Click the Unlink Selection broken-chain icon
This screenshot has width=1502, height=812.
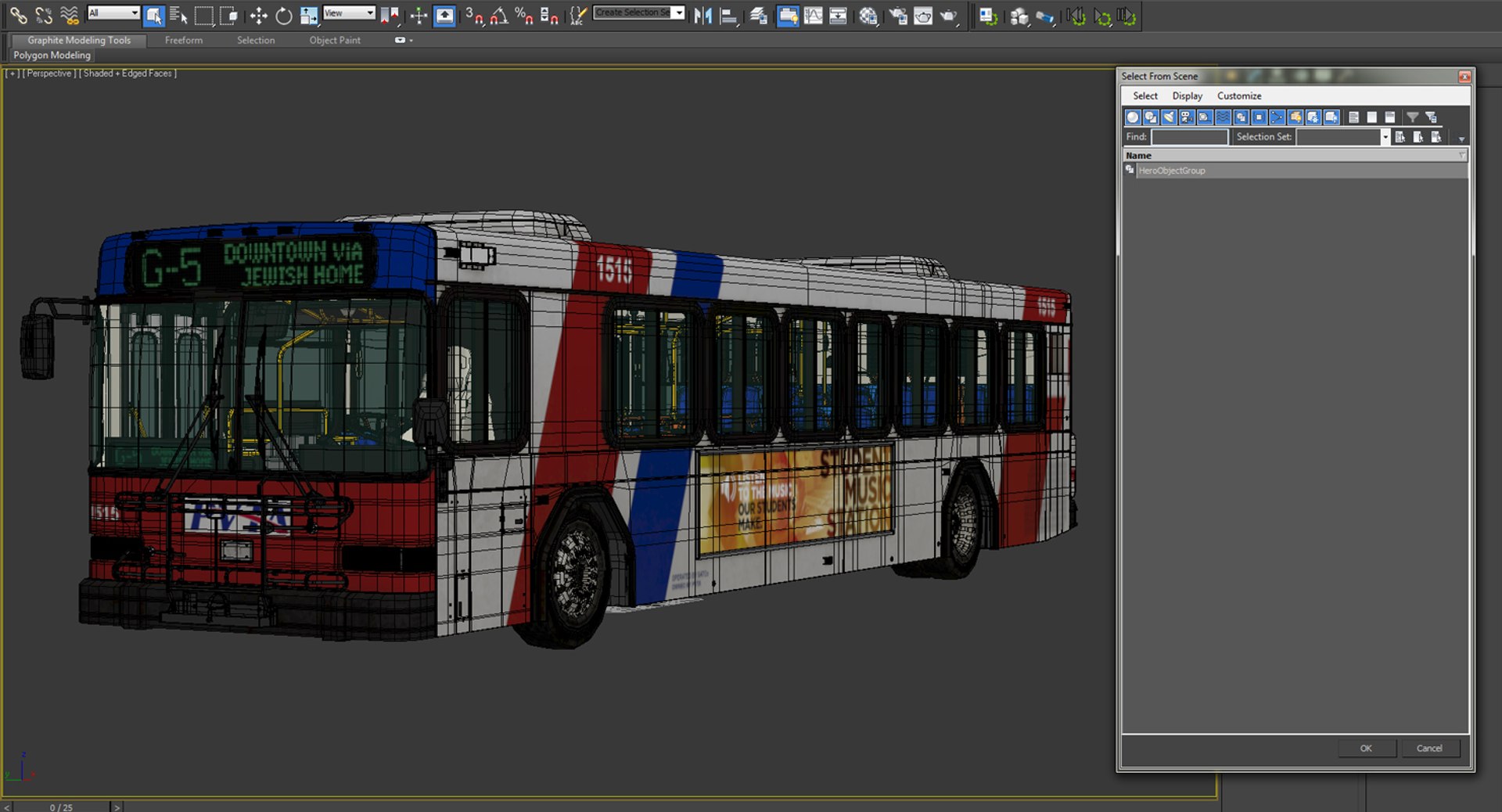(44, 15)
